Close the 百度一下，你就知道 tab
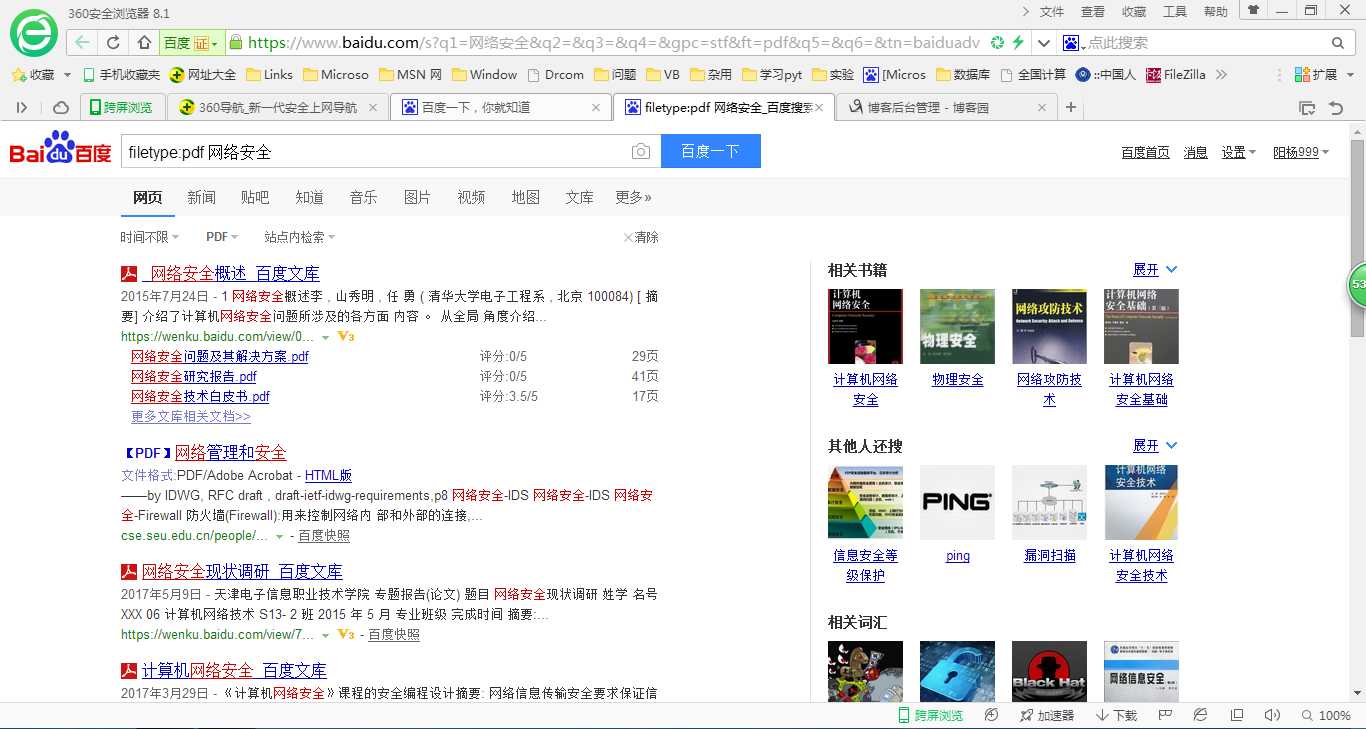Image resolution: width=1366 pixels, height=729 pixels. pyautogui.click(x=597, y=107)
